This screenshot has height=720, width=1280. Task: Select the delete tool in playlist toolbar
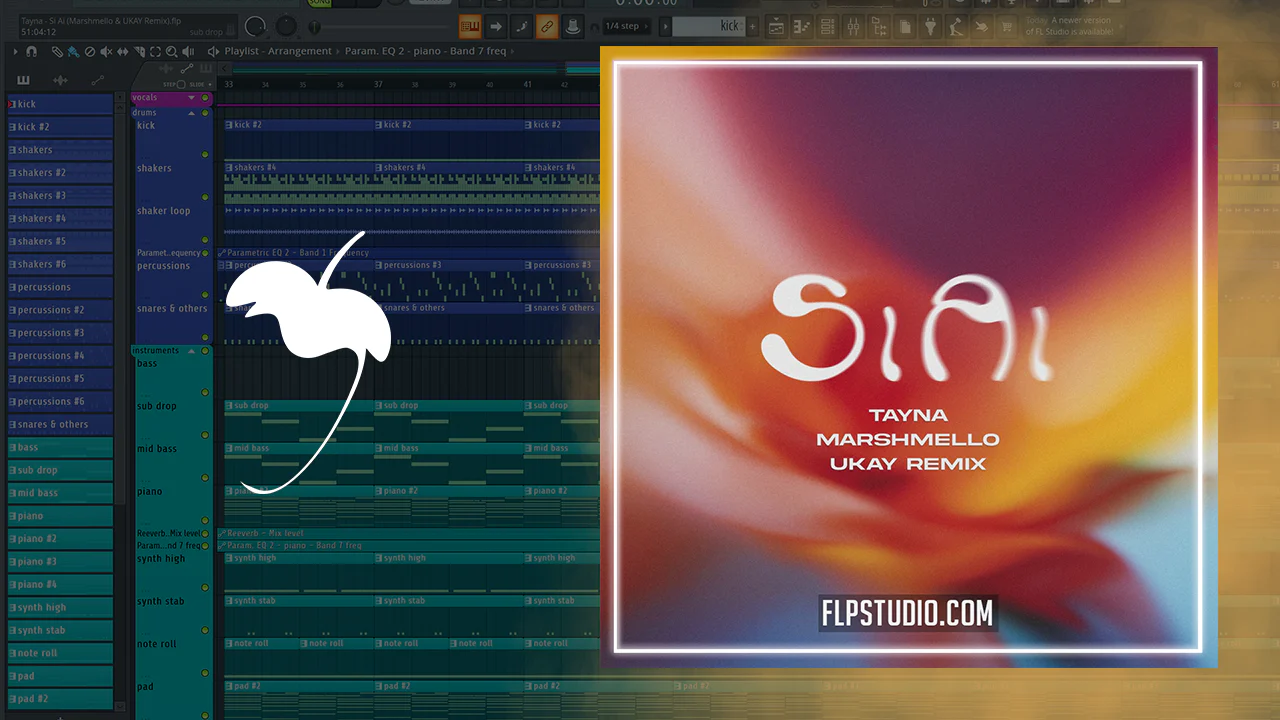pos(90,51)
